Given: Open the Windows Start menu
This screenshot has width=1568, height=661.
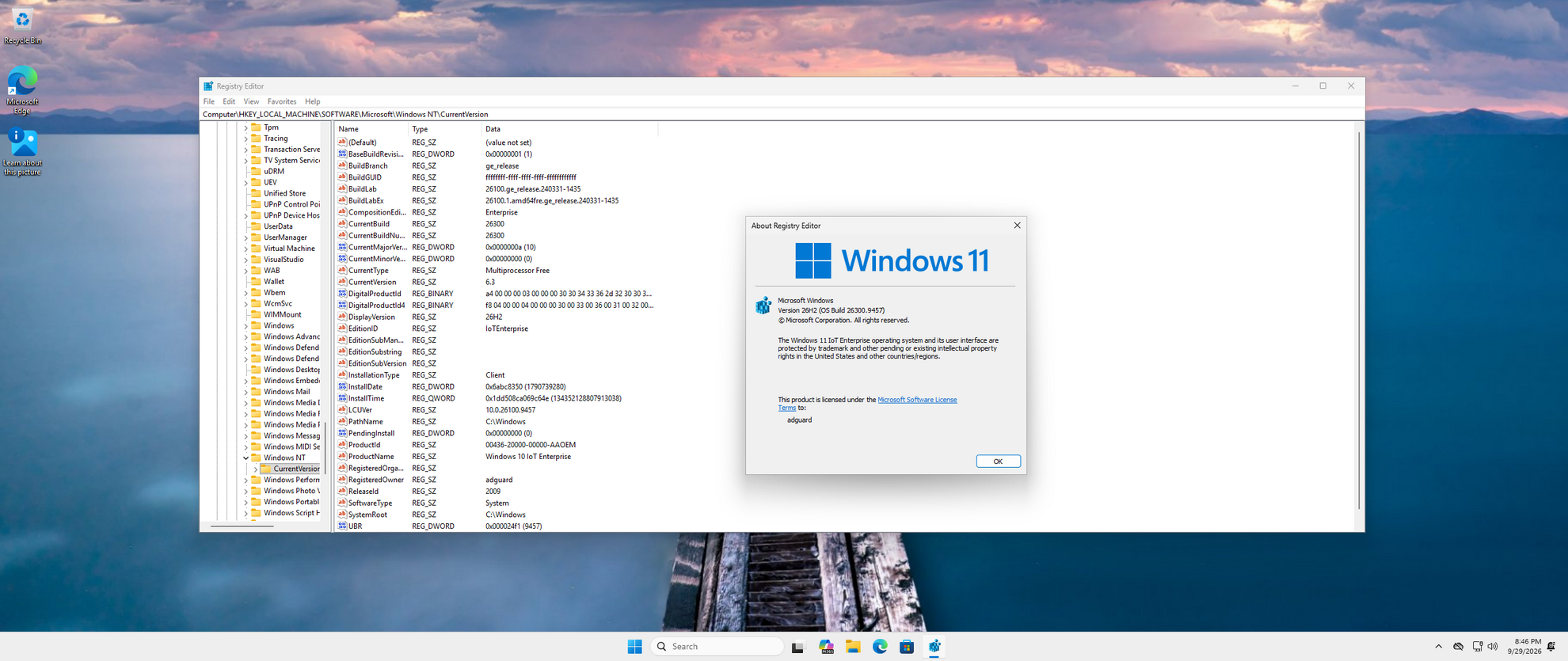Looking at the screenshot, I should coord(634,647).
